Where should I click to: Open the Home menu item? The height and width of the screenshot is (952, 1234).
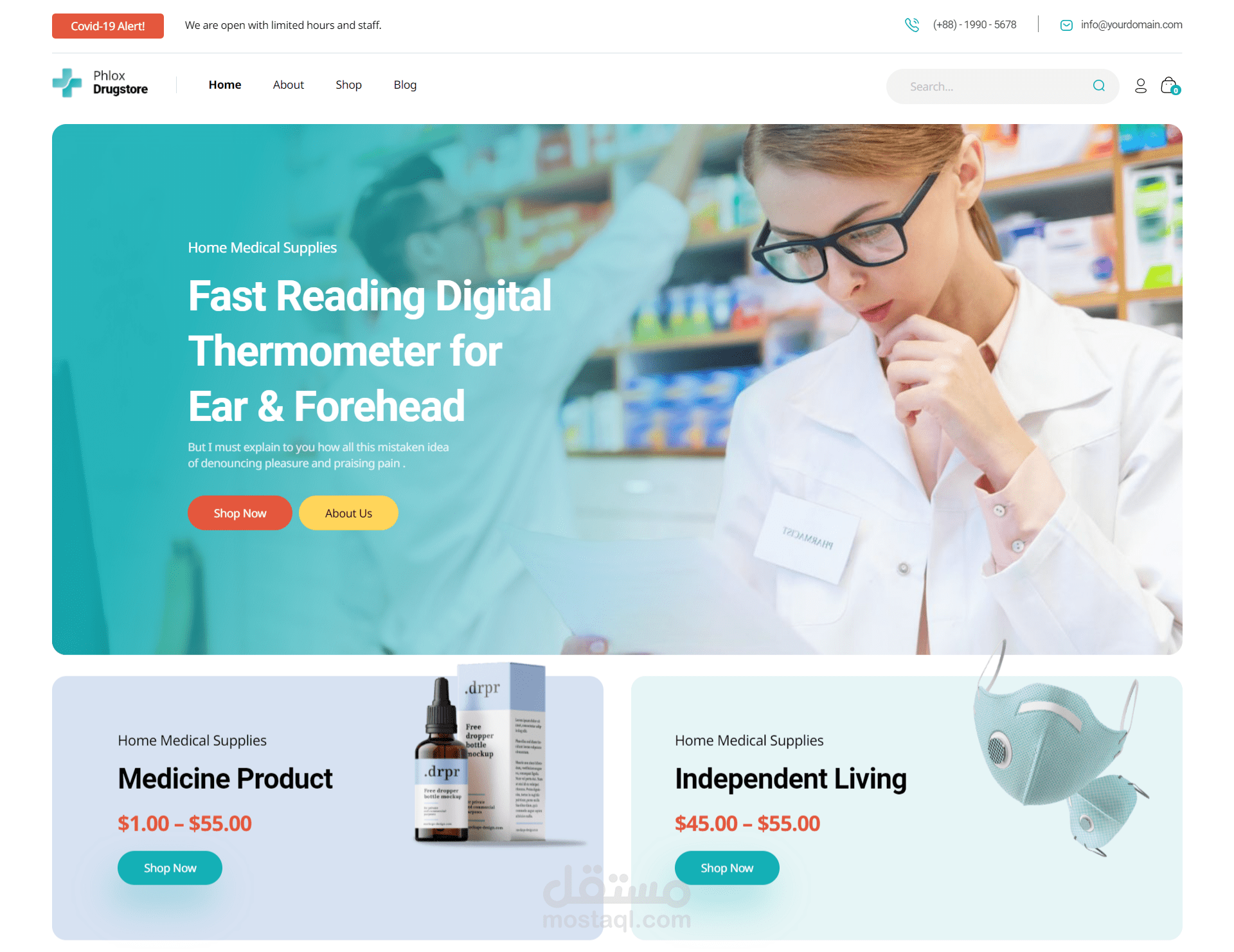pyautogui.click(x=225, y=85)
